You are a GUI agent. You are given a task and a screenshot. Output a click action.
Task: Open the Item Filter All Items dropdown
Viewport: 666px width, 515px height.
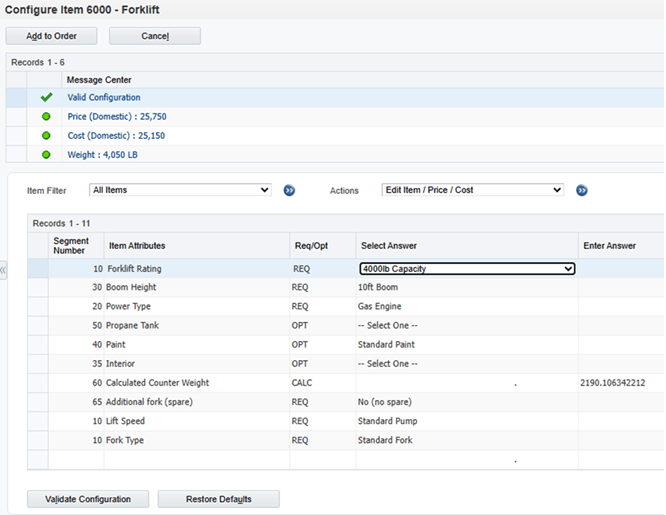(180, 190)
